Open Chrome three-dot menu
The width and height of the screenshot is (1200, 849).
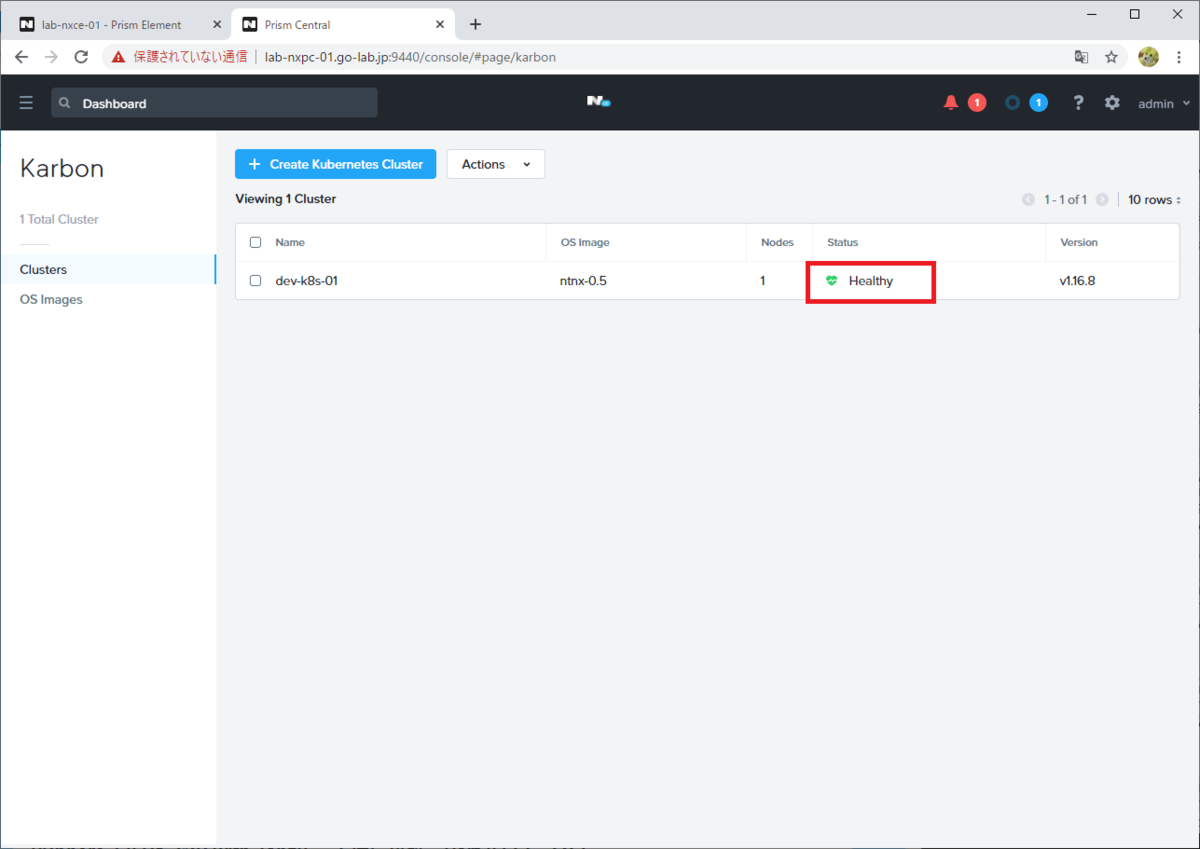[1181, 57]
